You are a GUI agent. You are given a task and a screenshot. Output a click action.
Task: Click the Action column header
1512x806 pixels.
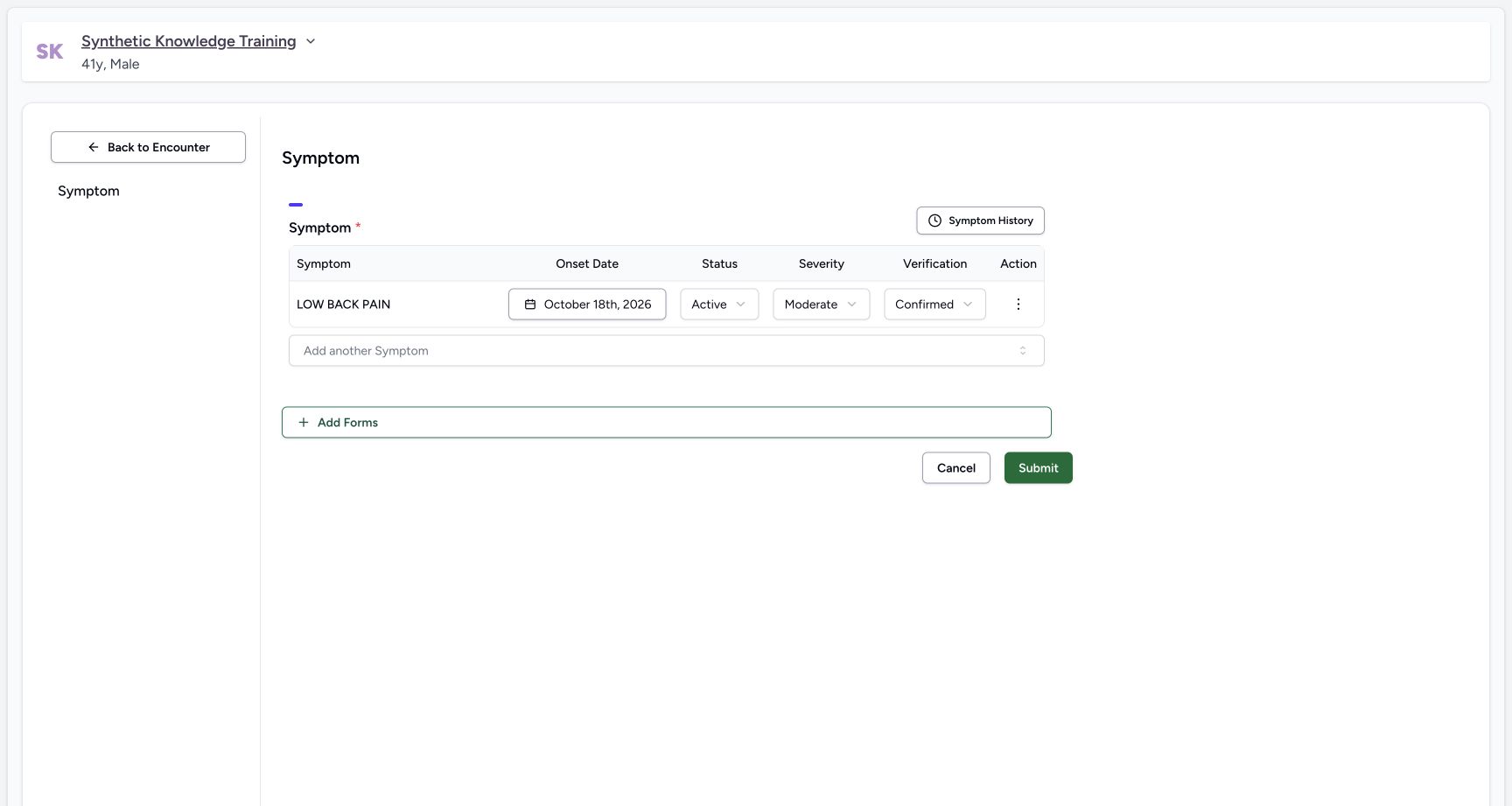point(1018,263)
